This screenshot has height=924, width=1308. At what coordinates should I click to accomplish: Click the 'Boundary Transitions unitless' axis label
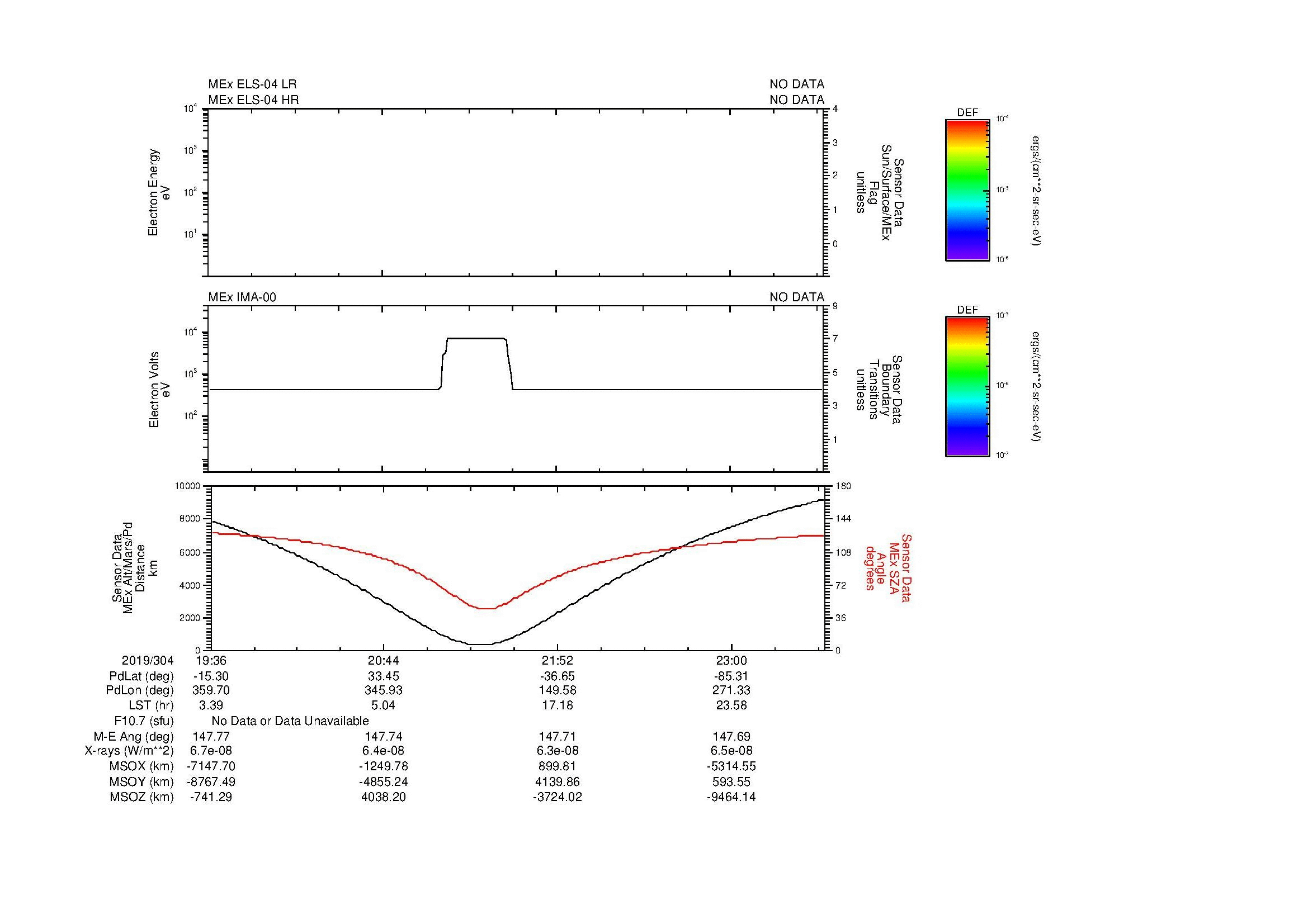(880, 390)
